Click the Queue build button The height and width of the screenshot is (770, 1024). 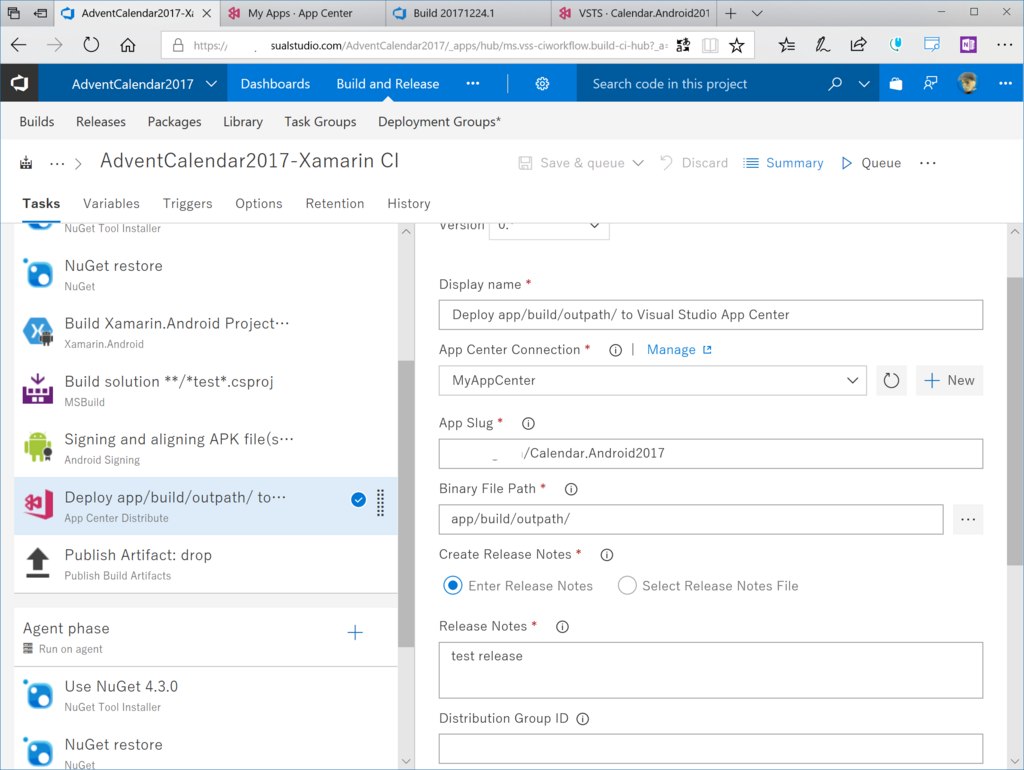click(x=871, y=163)
